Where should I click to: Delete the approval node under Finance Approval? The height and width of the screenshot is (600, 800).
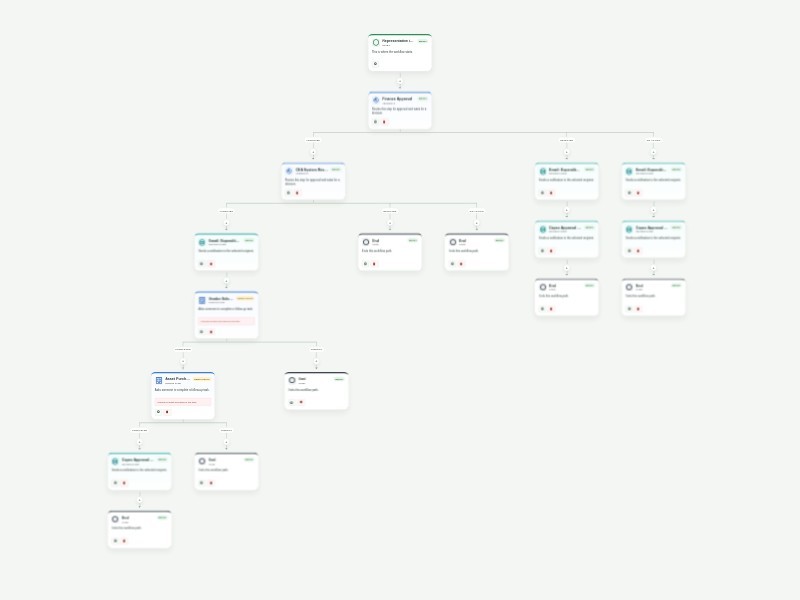[x=297, y=193]
